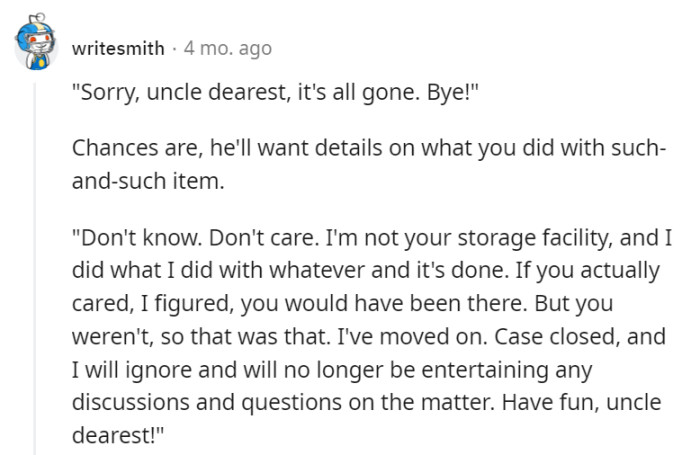Click the "4 mo. ago" comment timestamp
This screenshot has height=455, width=700.
227,48
